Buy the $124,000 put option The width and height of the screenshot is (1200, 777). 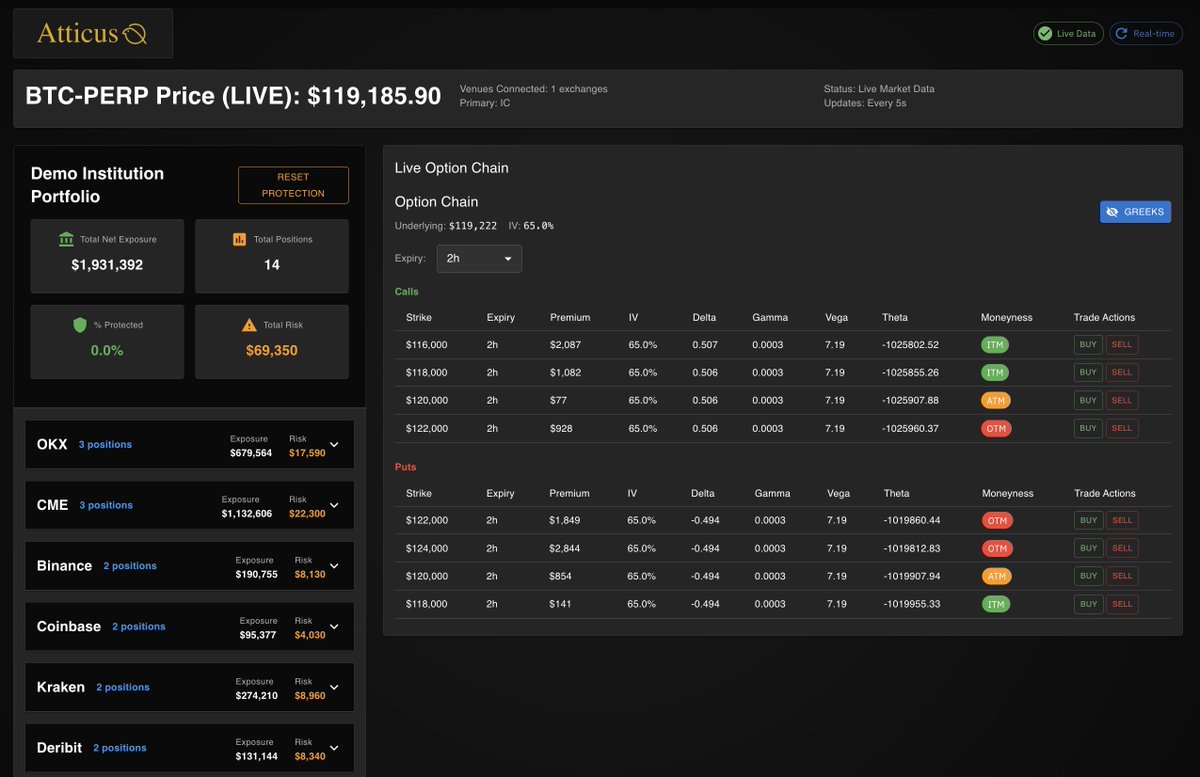point(1088,548)
